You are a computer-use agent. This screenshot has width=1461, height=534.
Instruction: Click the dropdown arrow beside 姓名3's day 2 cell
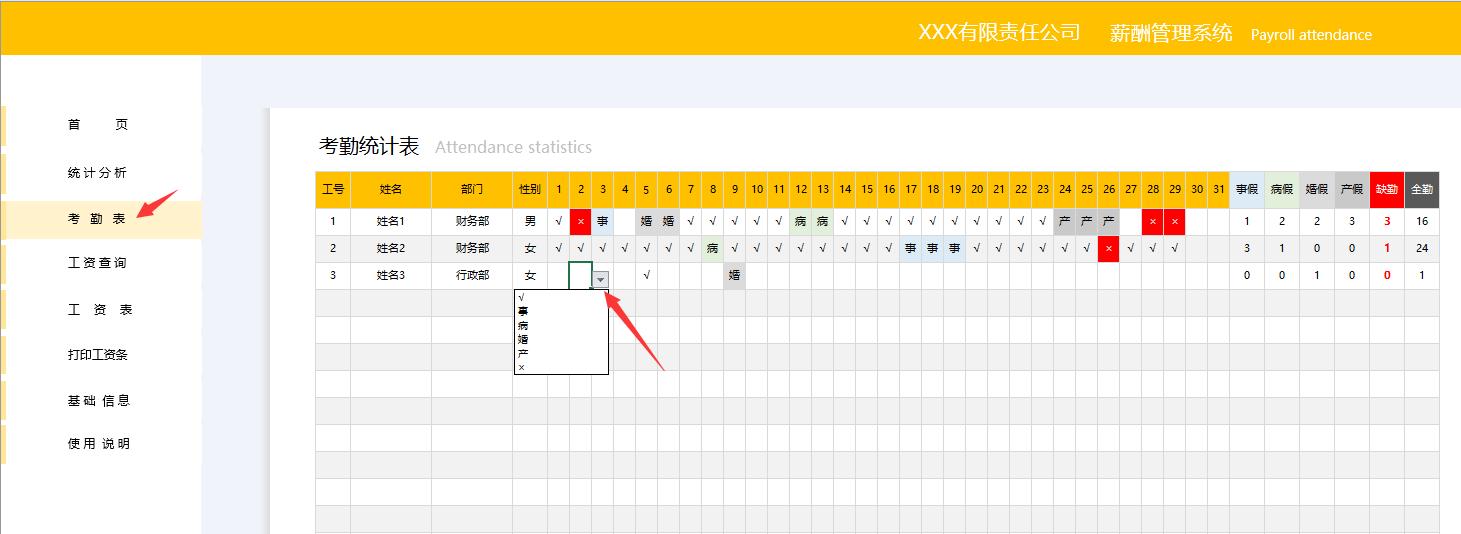tap(600, 280)
